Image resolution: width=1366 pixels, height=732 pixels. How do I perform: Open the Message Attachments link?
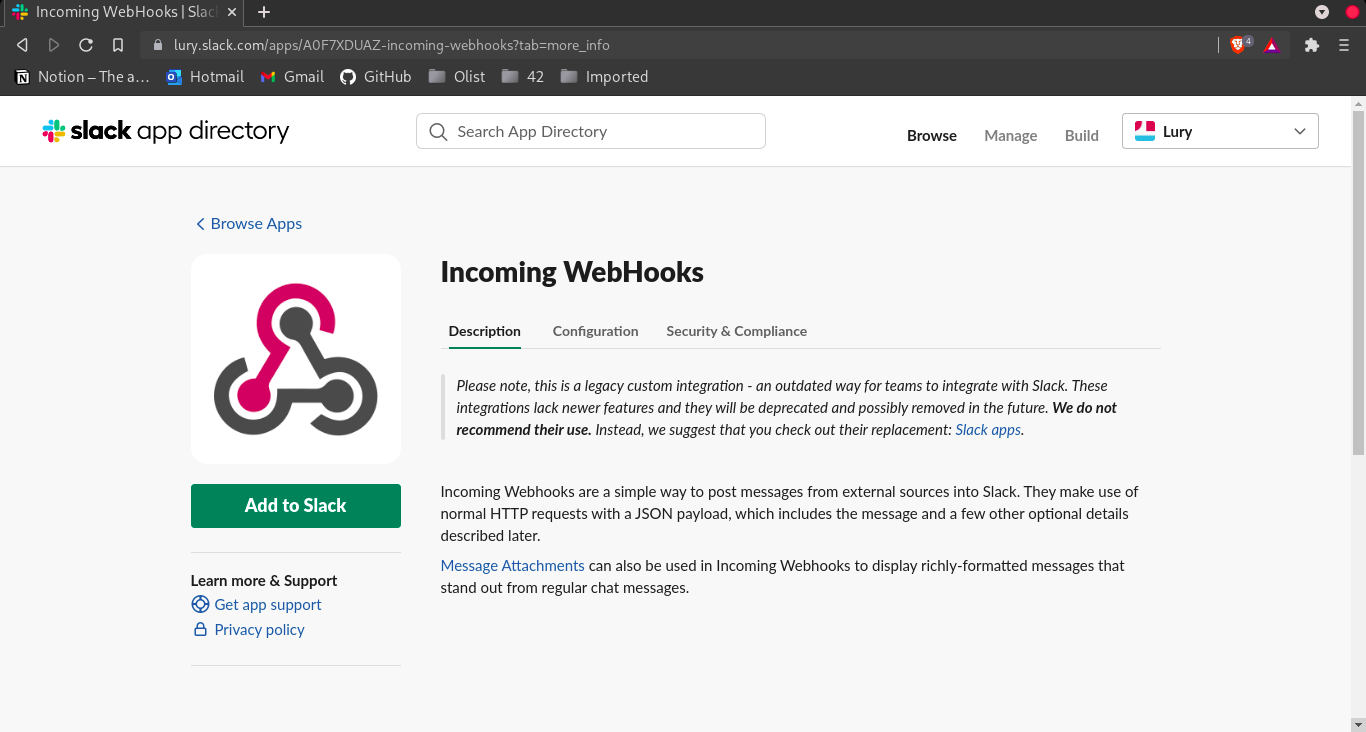pos(513,566)
